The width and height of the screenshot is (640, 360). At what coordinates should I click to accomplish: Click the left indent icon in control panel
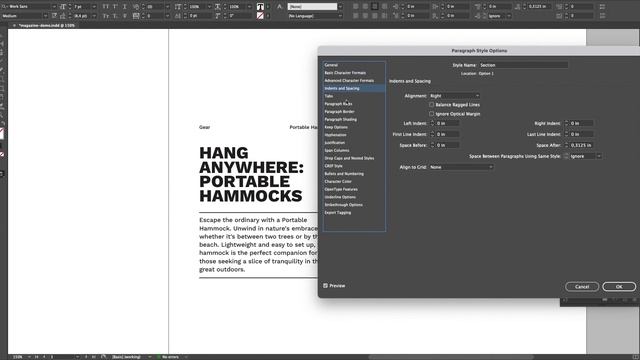pos(396,7)
